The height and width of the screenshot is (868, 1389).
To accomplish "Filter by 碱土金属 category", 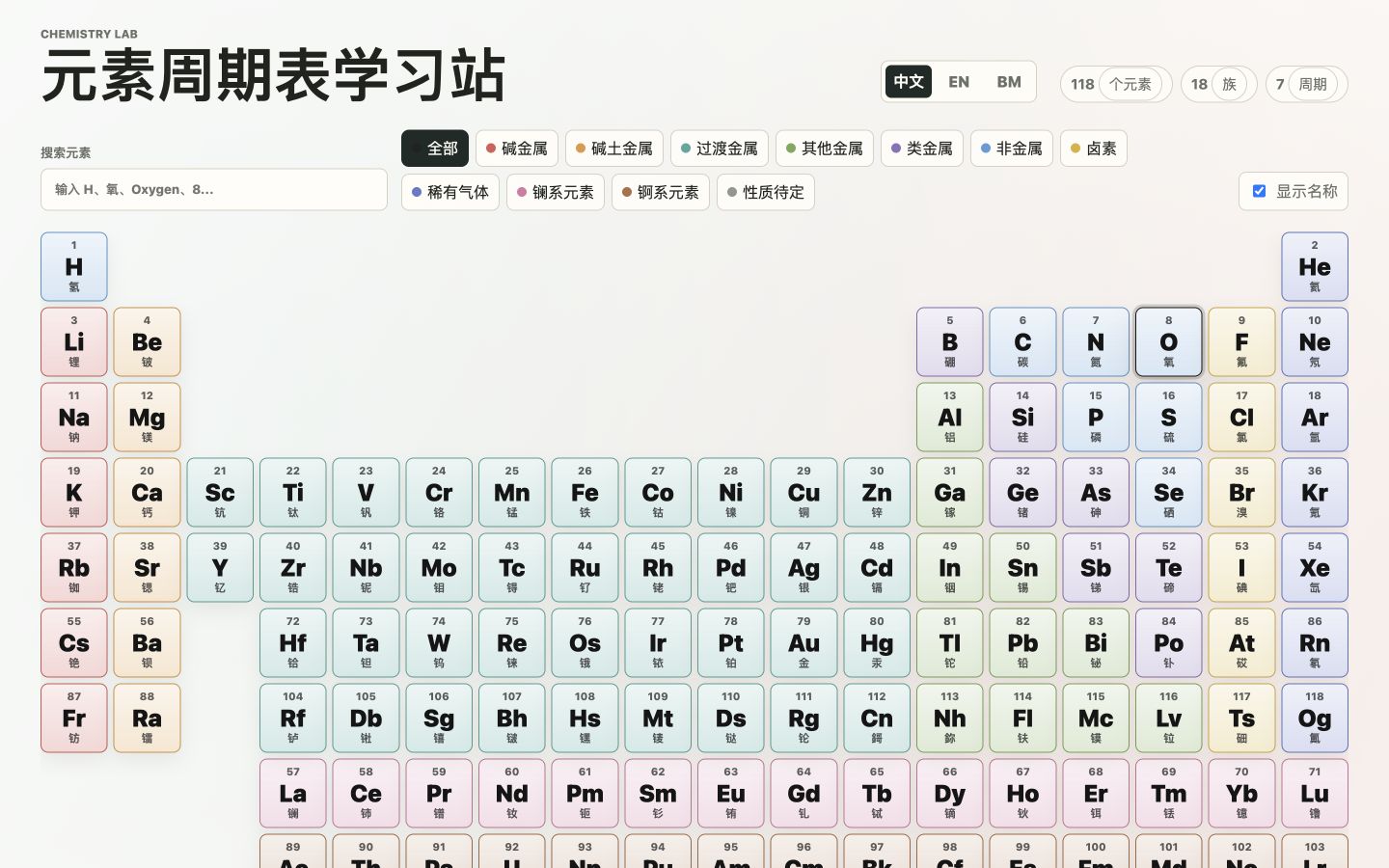I will 614,149.
